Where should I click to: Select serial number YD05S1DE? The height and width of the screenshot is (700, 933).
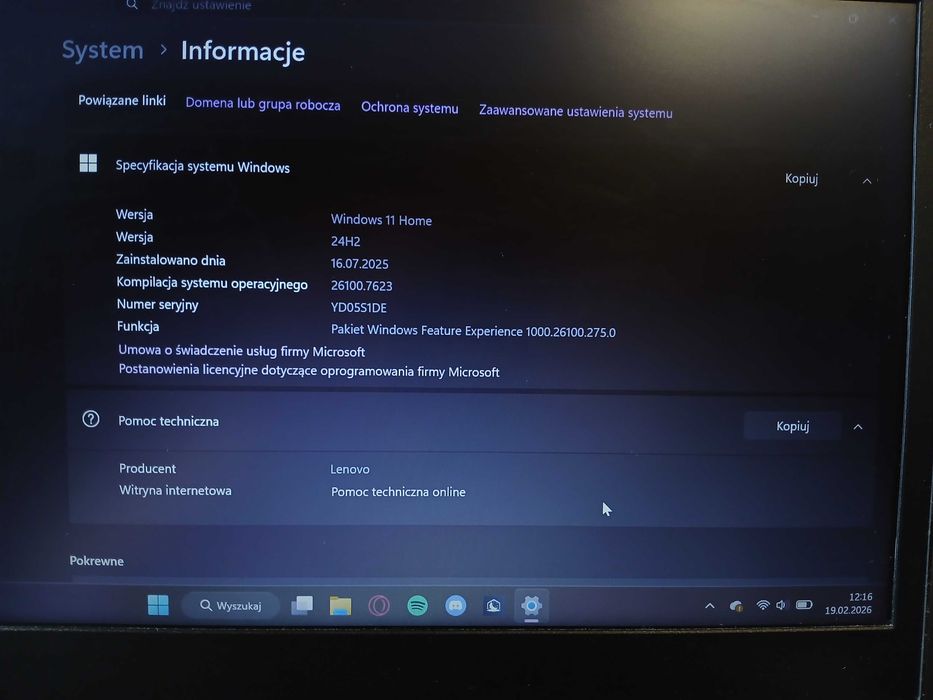point(359,308)
